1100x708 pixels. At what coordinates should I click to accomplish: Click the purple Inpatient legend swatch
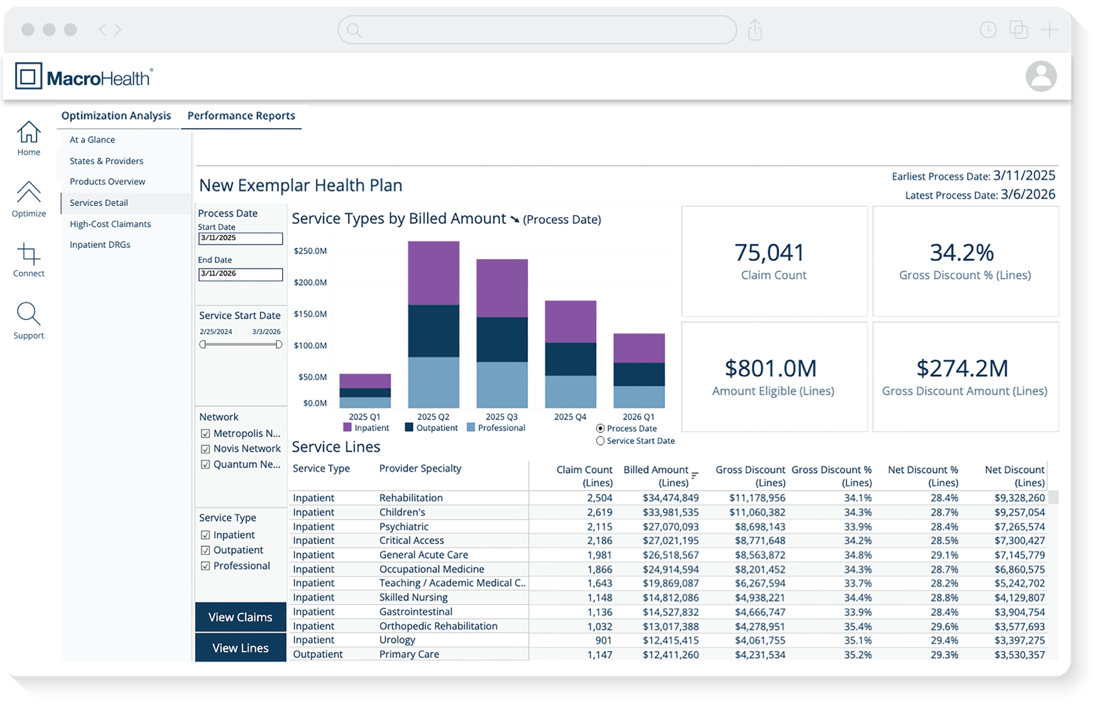tap(347, 427)
